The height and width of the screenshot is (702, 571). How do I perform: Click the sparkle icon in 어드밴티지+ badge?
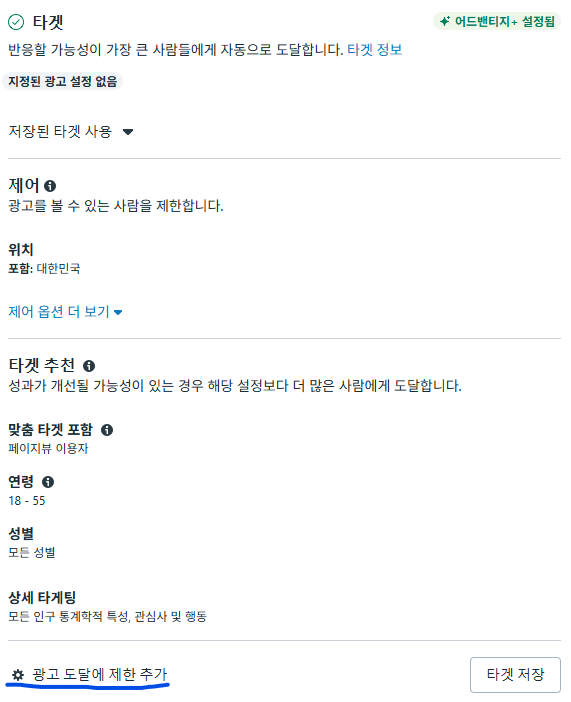[445, 21]
